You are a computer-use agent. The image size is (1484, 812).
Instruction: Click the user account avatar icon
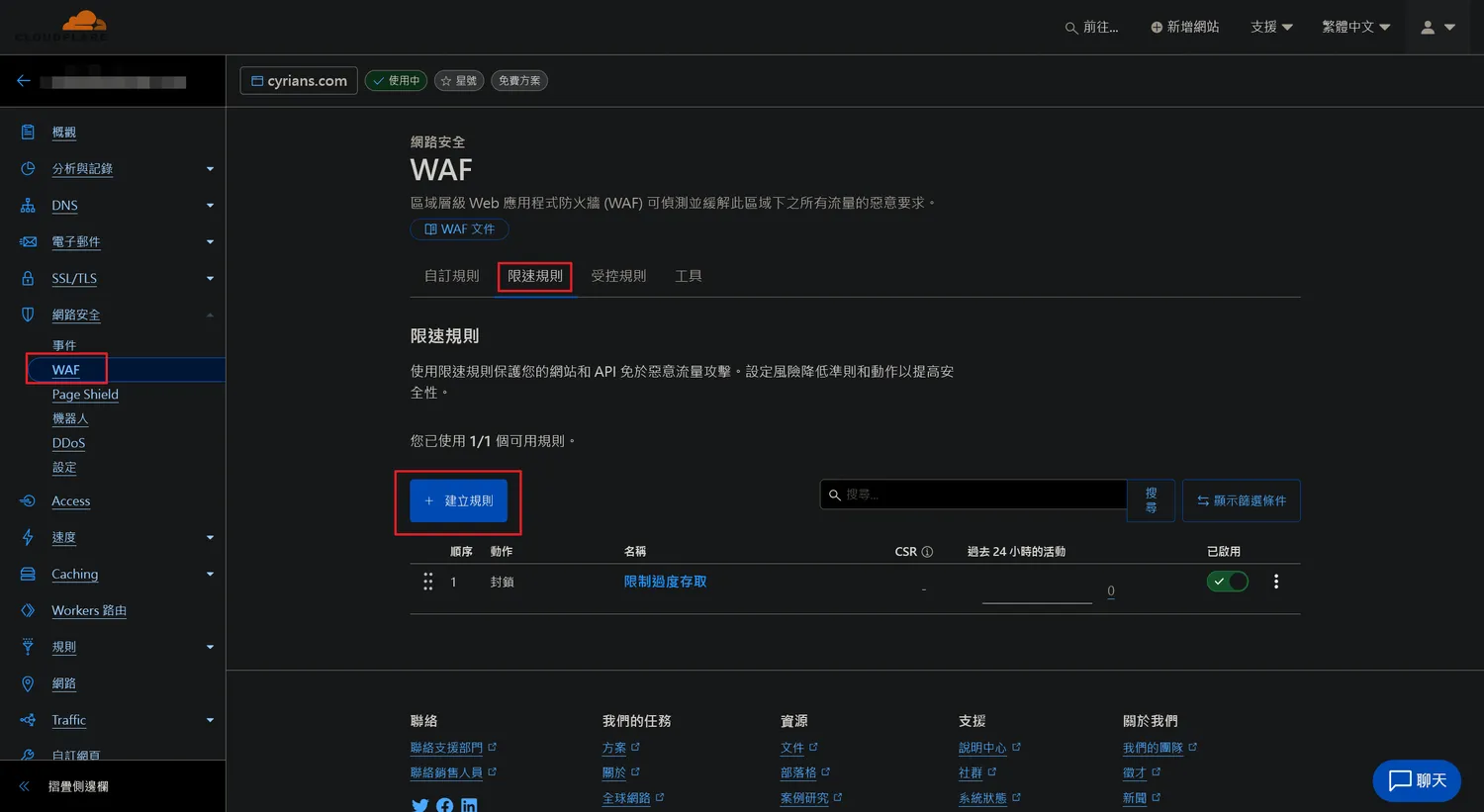click(x=1428, y=28)
